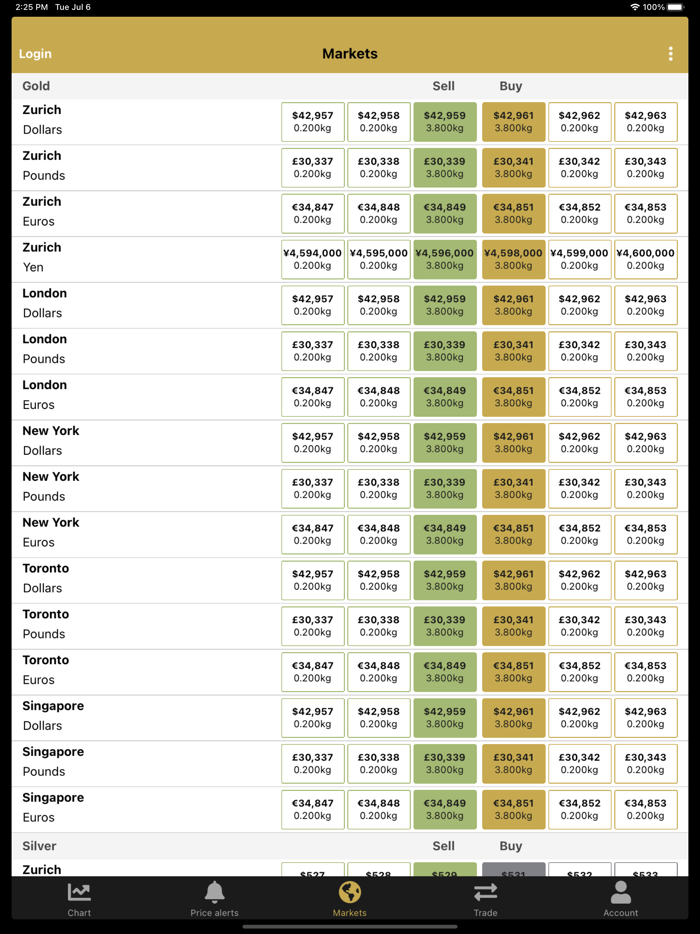Open the Zurich Euros market row
This screenshot has height=934, width=700.
coord(140,213)
